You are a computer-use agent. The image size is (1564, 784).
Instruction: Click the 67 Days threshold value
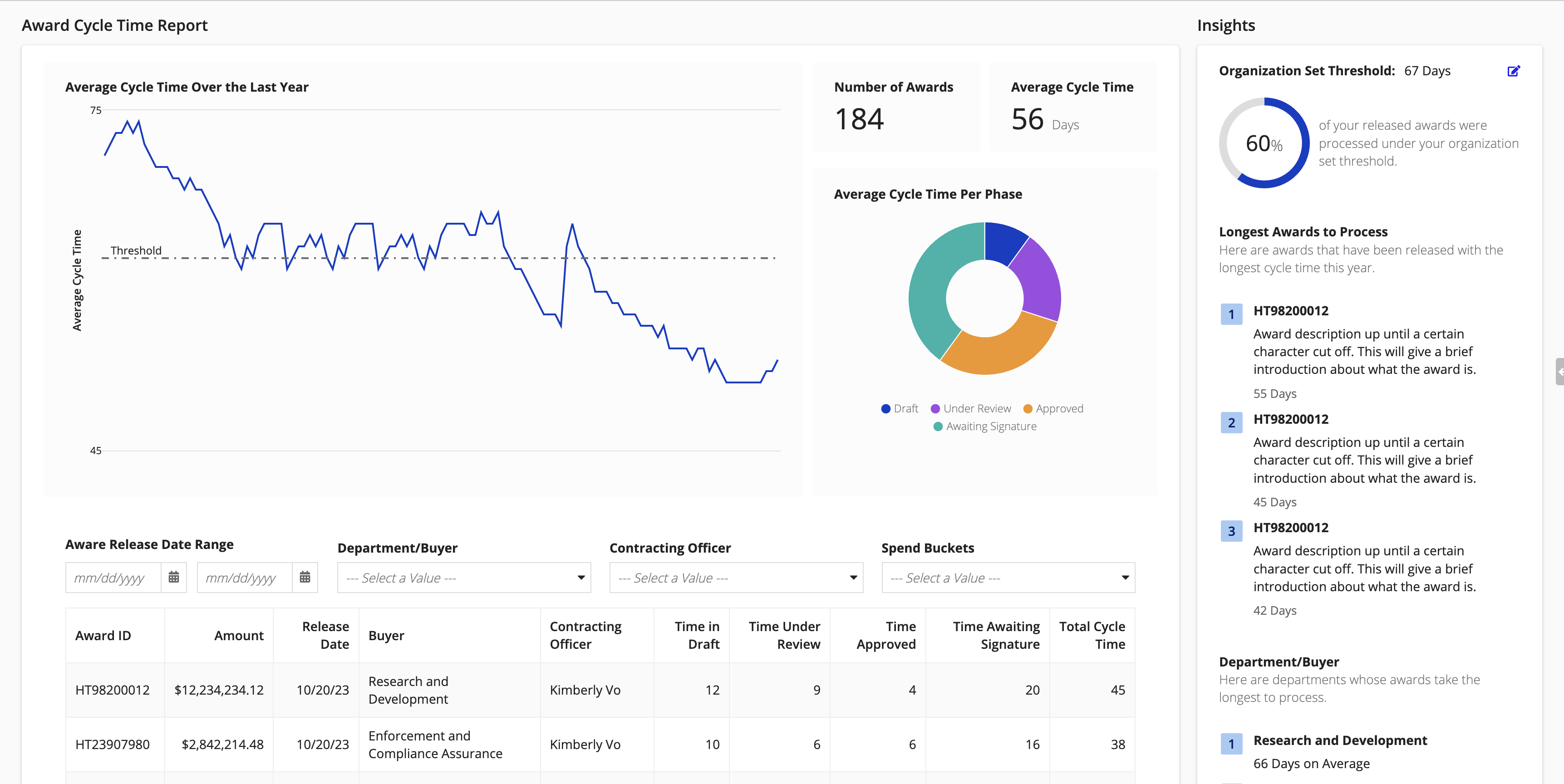click(1427, 71)
